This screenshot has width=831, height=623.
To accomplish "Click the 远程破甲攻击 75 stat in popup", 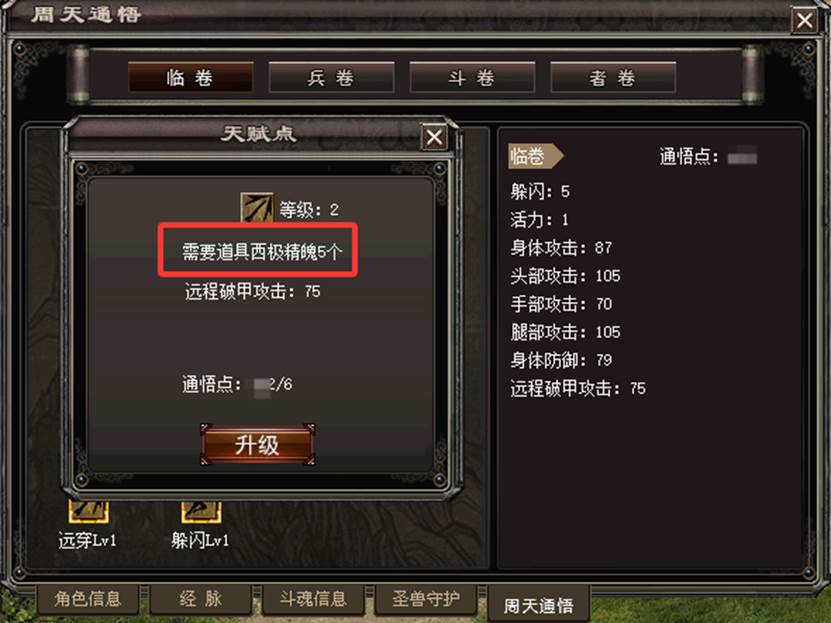I will coord(252,291).
